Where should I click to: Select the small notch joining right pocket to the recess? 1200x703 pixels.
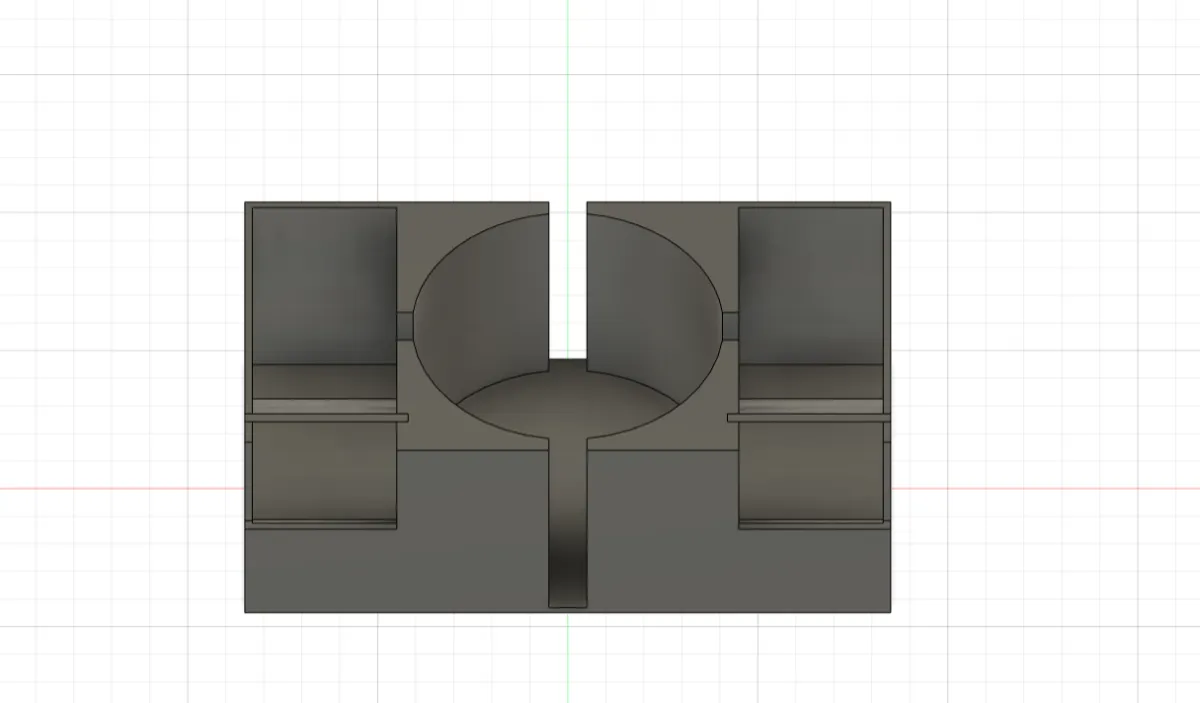[730, 325]
